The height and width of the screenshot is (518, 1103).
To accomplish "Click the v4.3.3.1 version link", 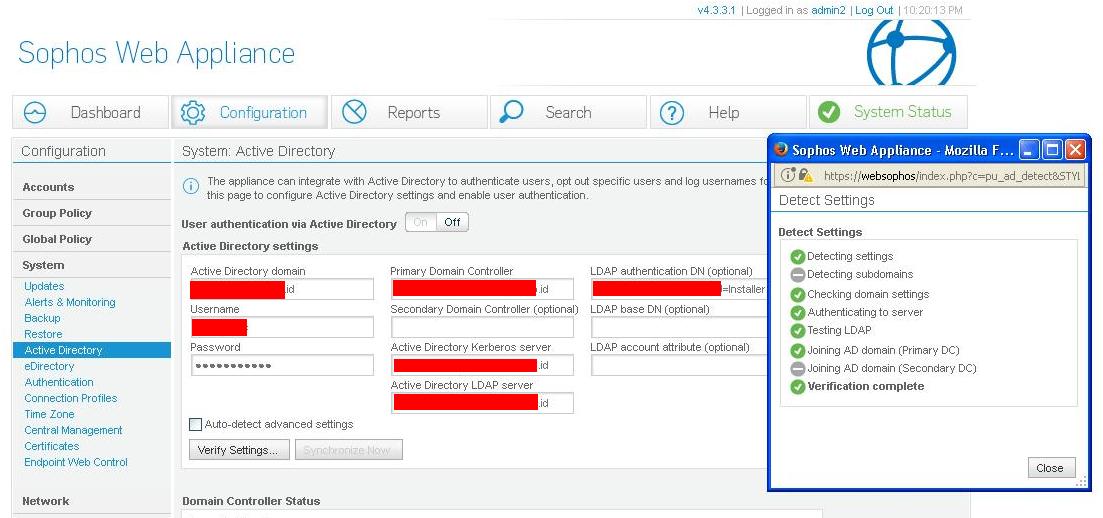I will 716,11.
